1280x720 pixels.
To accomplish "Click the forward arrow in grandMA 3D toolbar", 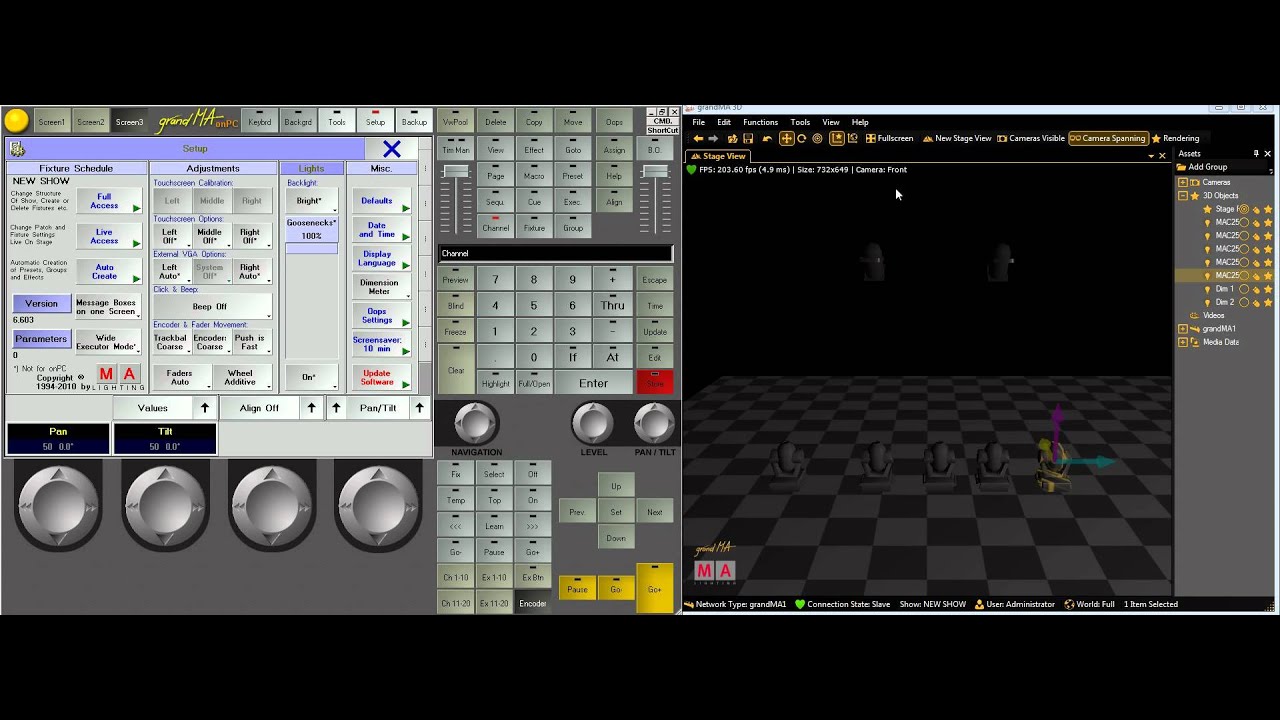I will [713, 139].
